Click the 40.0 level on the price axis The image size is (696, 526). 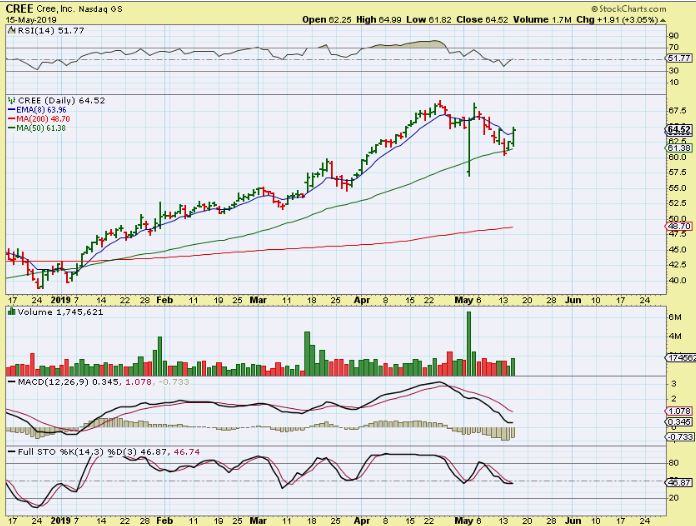pos(677,281)
